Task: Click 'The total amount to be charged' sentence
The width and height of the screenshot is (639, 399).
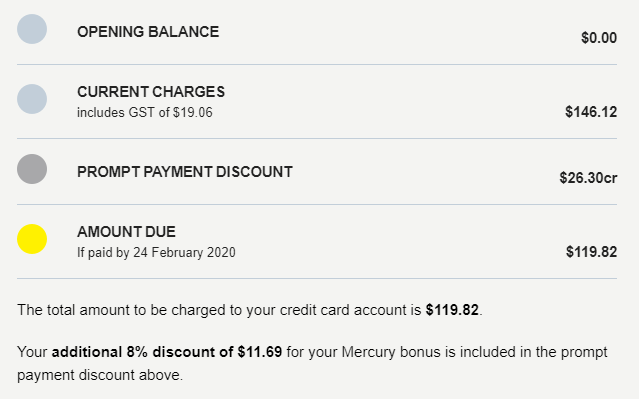Action: (x=249, y=310)
